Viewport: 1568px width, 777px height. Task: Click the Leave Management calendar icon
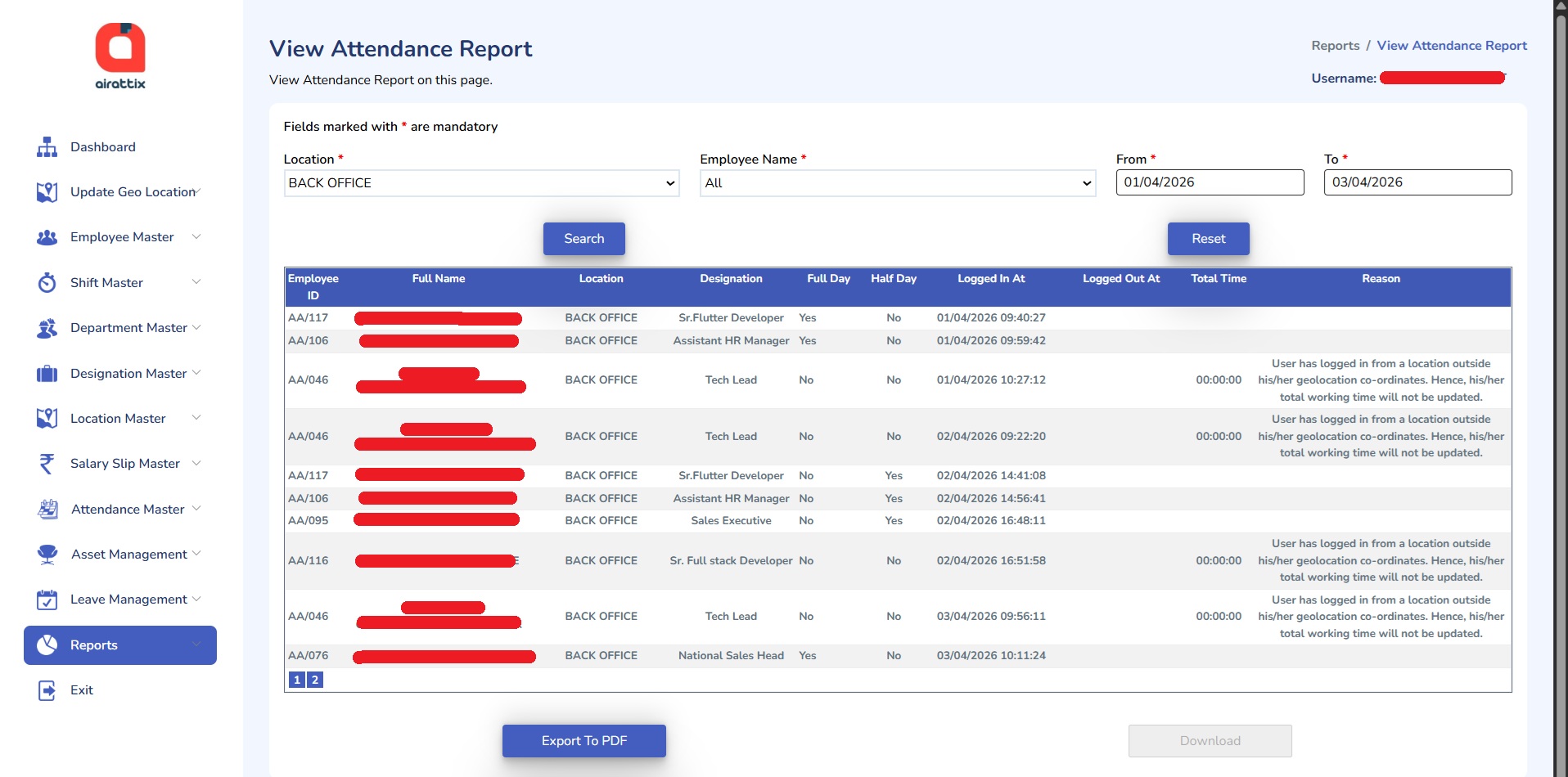[47, 600]
